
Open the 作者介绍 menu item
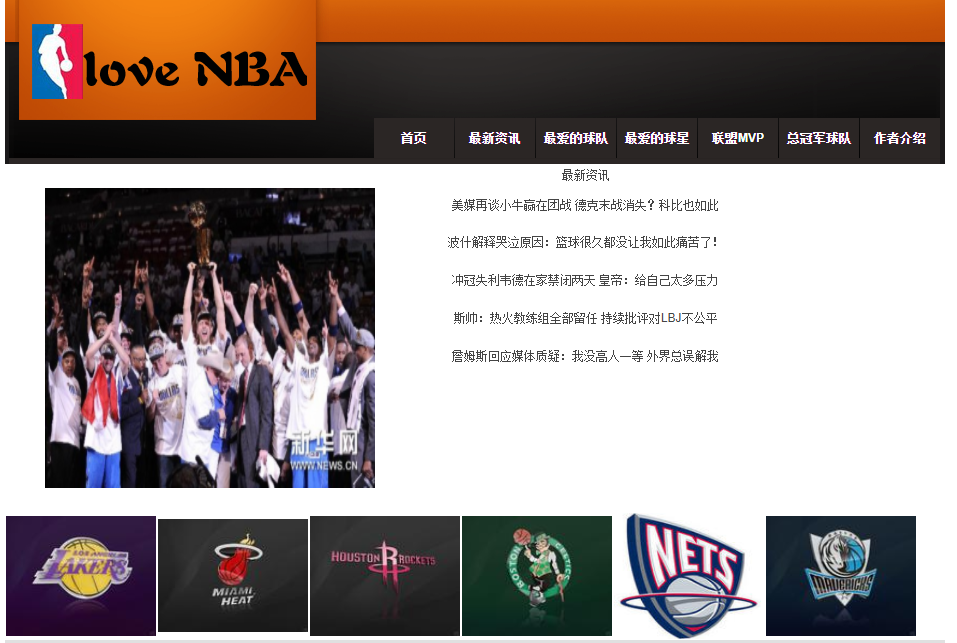pos(900,138)
